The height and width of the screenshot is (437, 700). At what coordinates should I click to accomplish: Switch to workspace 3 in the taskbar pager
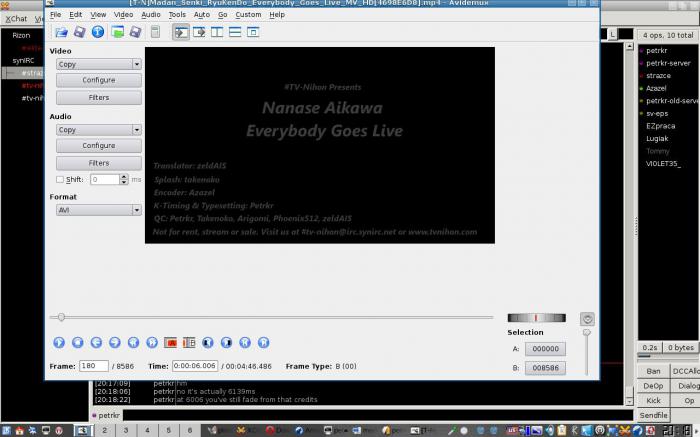(x=126, y=430)
